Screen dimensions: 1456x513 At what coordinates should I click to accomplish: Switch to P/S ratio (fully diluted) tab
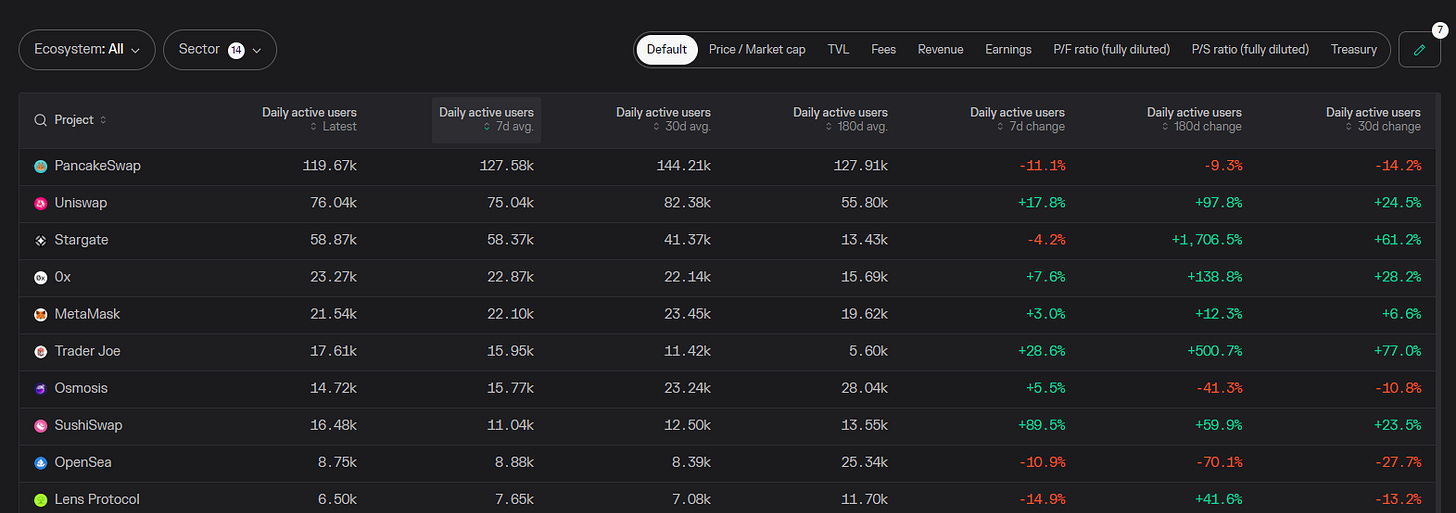1250,49
